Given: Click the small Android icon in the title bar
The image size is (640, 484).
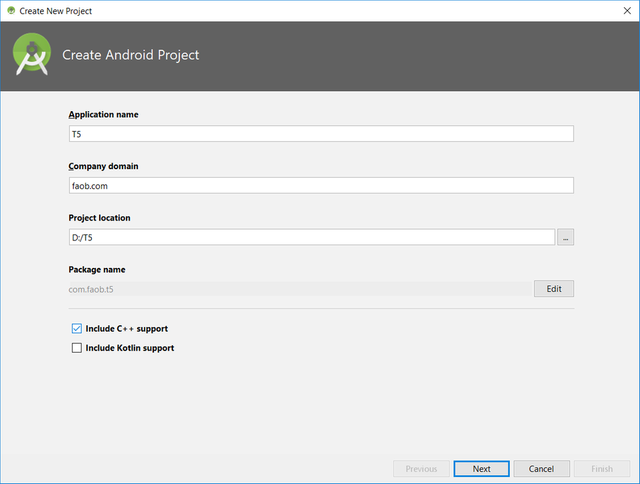Looking at the screenshot, I should coord(11,11).
